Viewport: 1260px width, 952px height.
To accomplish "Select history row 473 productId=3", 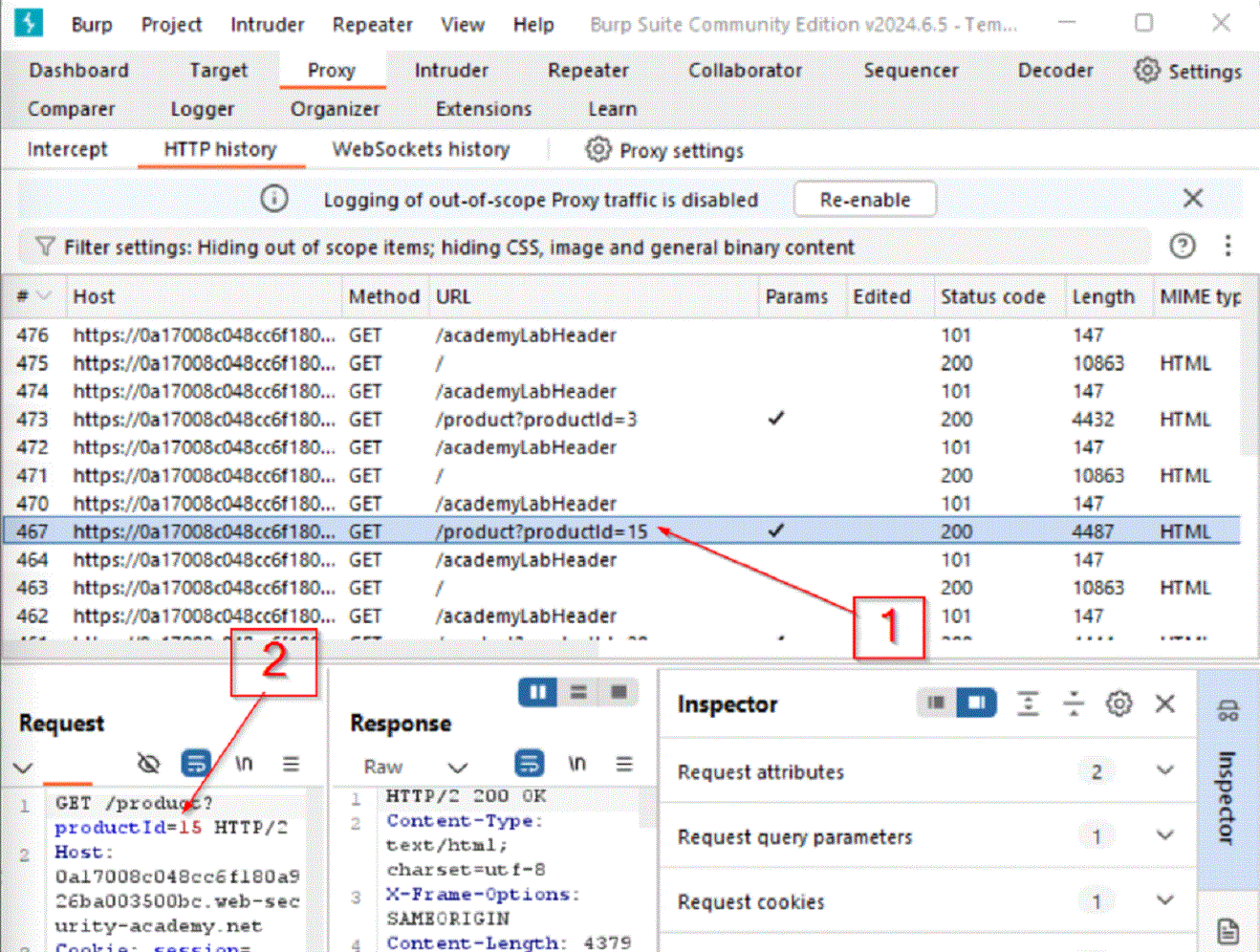I will [535, 420].
